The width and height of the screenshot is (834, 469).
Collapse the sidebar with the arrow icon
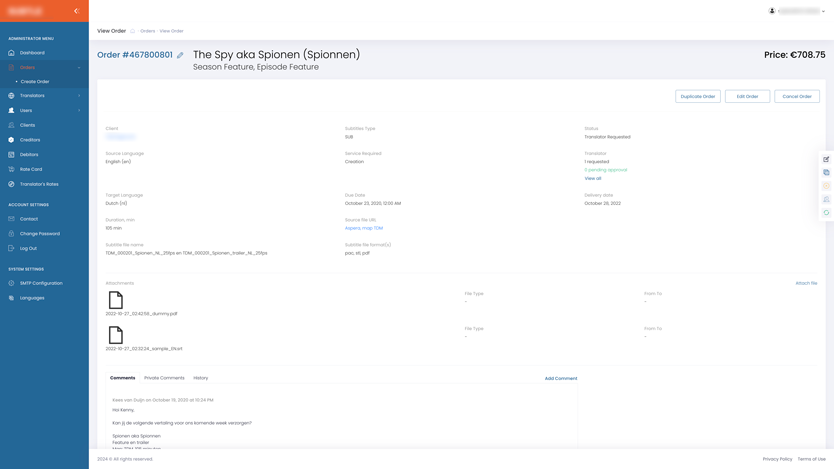(76, 11)
